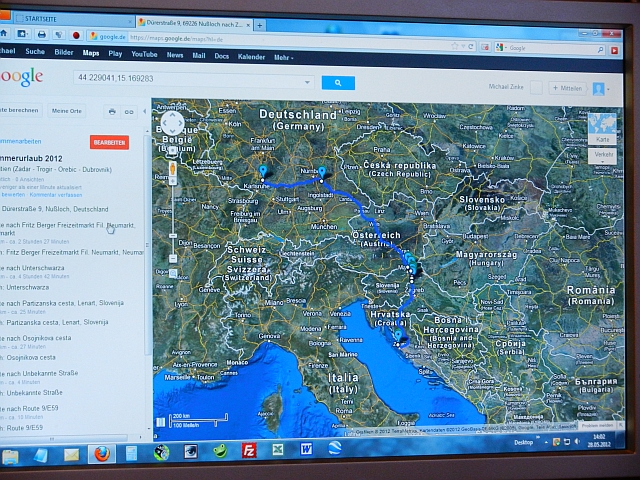Image resolution: width=640 pixels, height=480 pixels.
Task: Open Kalender in Google bar
Action: (251, 57)
